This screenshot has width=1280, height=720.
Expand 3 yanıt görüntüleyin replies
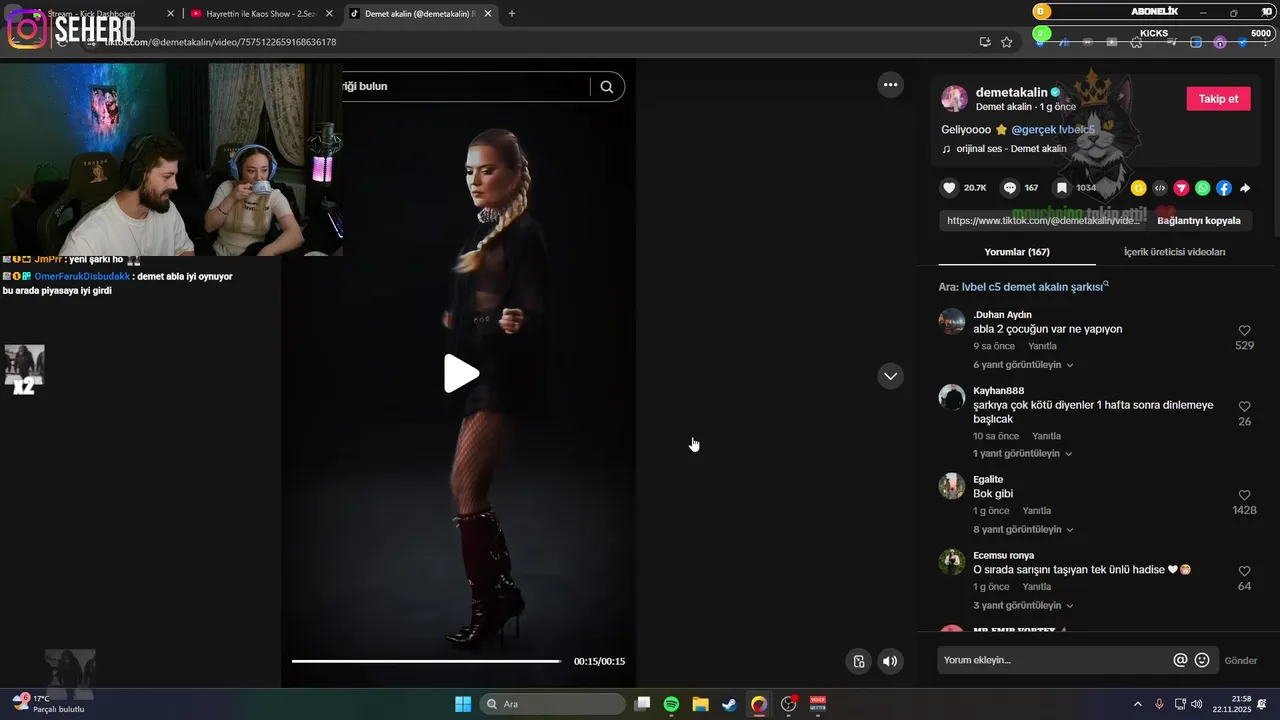coord(1023,606)
